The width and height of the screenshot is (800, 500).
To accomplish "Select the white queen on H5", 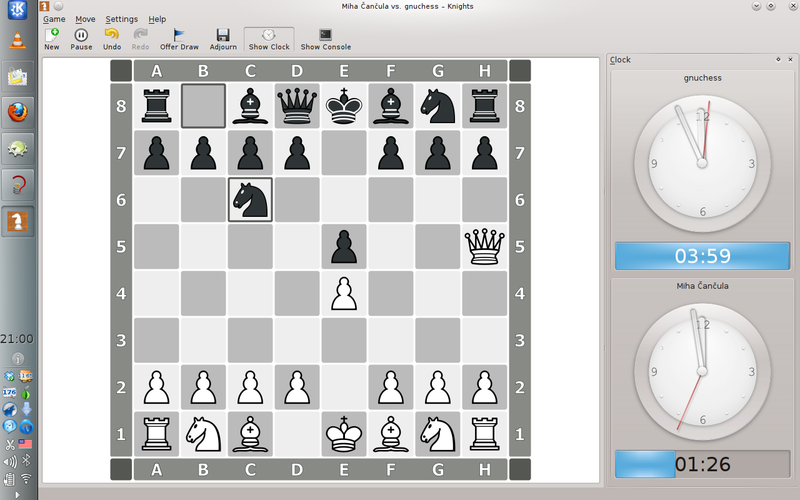I will [x=484, y=246].
